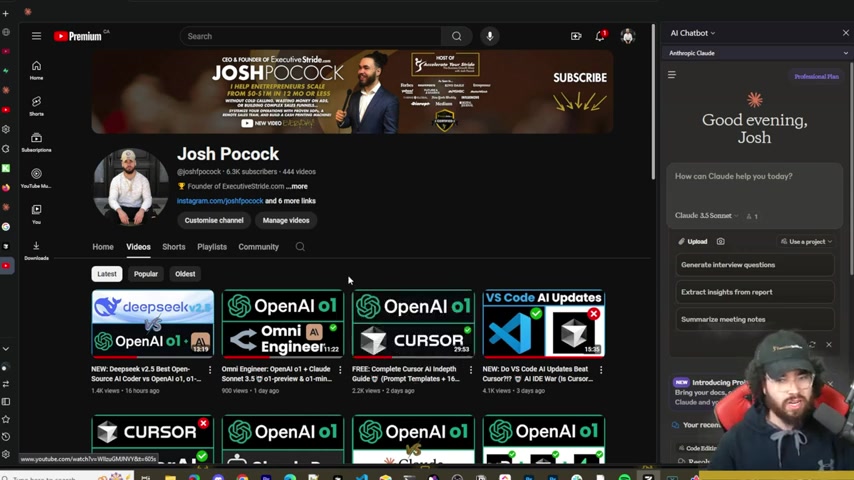Viewport: 854px width, 480px height.
Task: Open the Playlists tab
Action: pyautogui.click(x=212, y=247)
